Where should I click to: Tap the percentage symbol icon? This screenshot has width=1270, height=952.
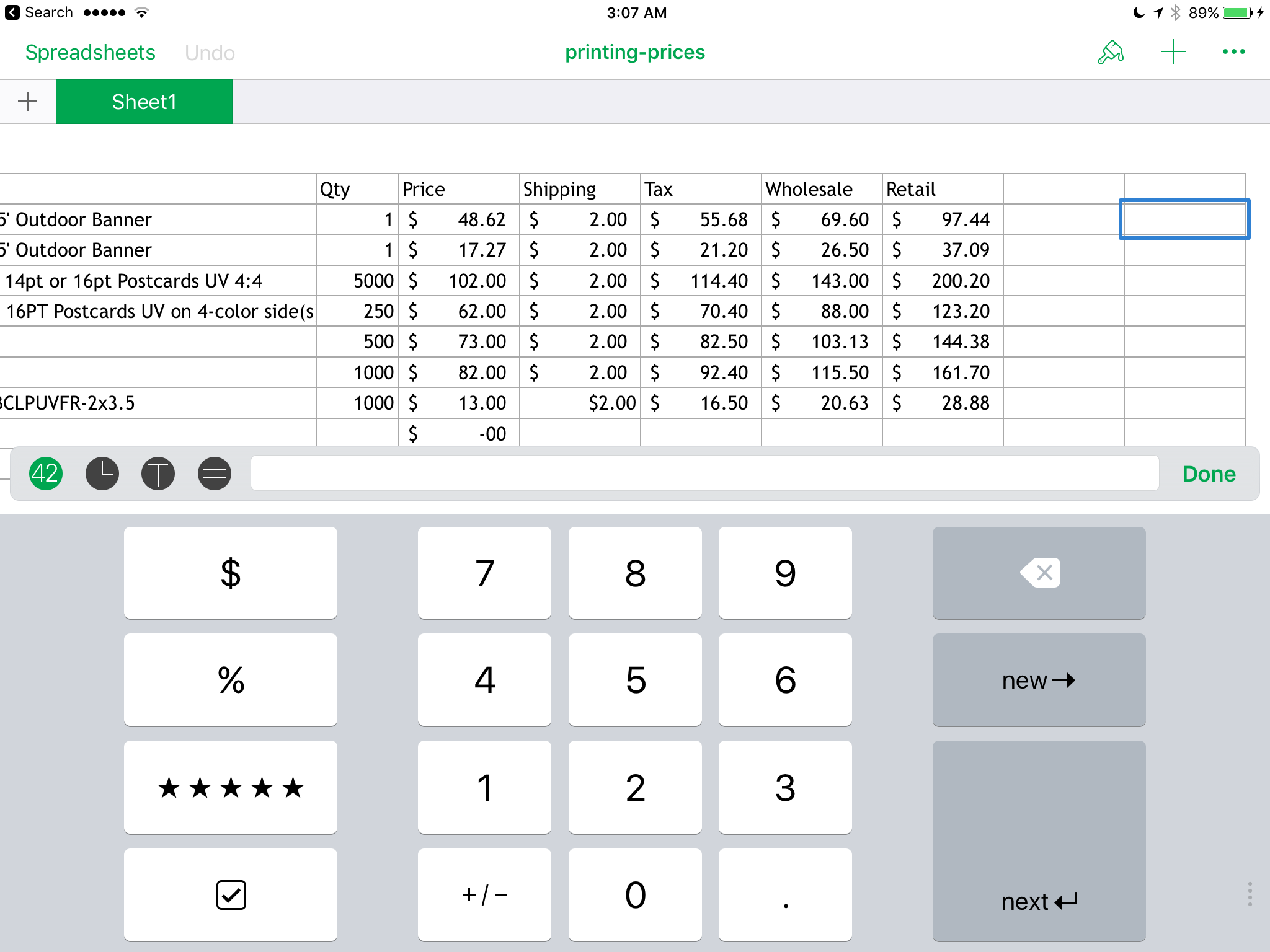(232, 680)
